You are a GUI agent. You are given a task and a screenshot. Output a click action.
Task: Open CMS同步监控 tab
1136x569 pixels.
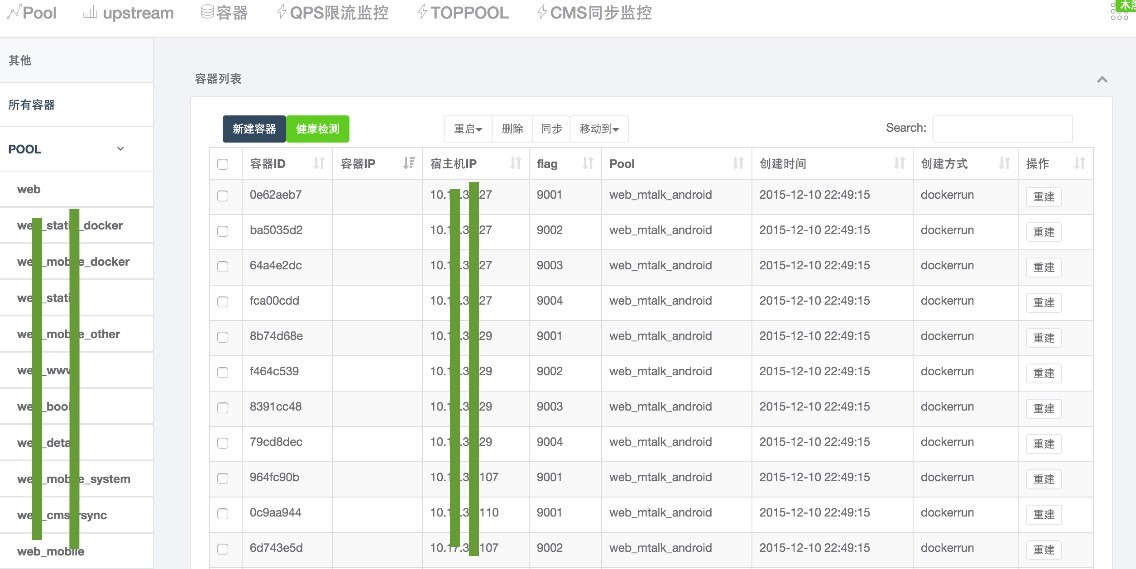593,12
